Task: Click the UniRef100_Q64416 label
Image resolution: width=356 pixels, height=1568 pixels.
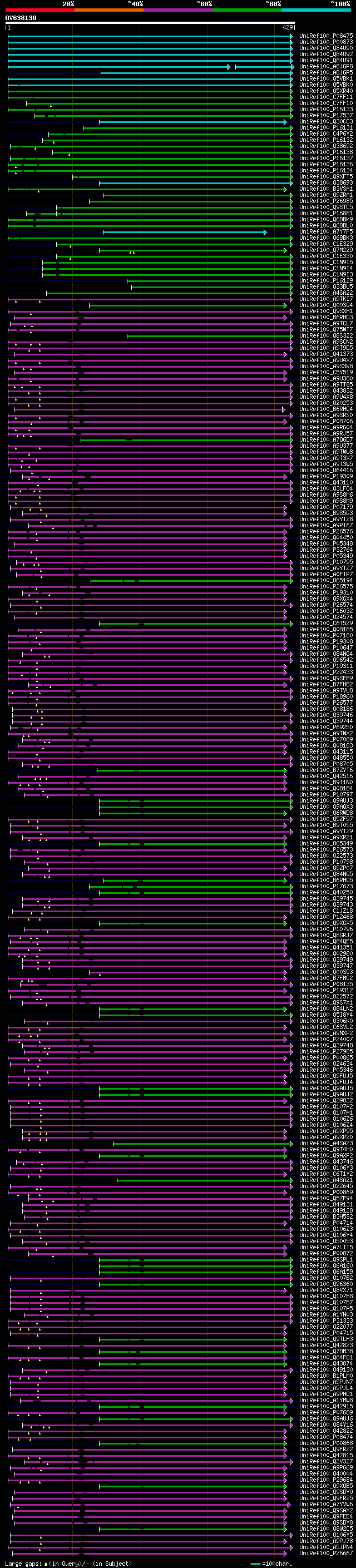Action: pyautogui.click(x=326, y=471)
